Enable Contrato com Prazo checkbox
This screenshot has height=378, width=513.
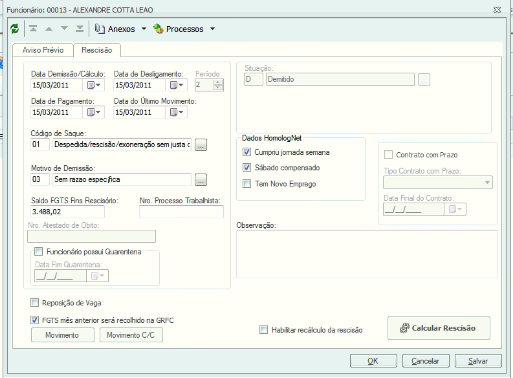point(388,155)
